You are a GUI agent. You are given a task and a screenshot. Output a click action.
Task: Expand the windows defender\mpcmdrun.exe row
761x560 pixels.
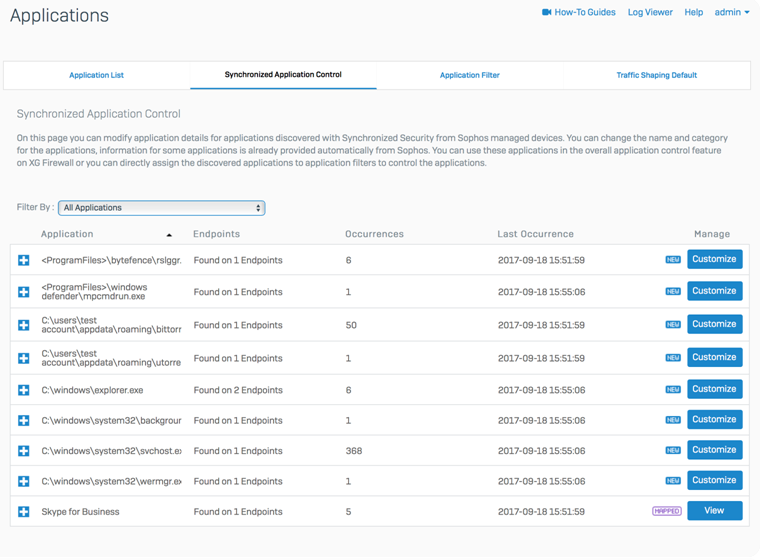click(x=23, y=292)
